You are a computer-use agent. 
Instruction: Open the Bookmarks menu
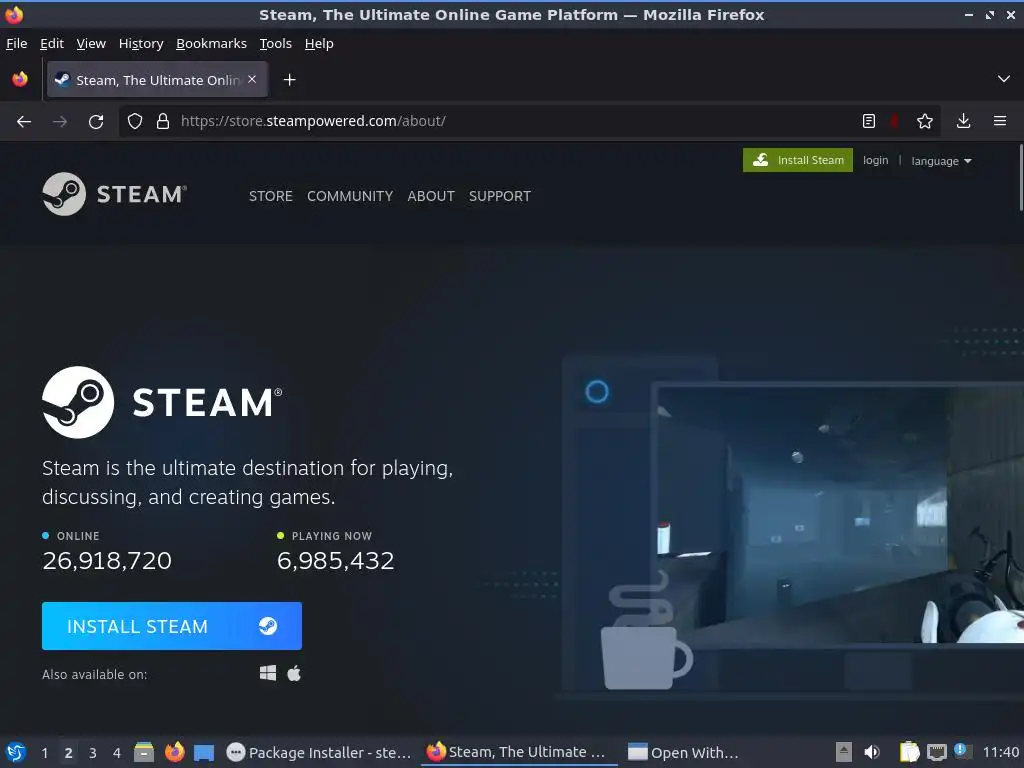coord(212,43)
